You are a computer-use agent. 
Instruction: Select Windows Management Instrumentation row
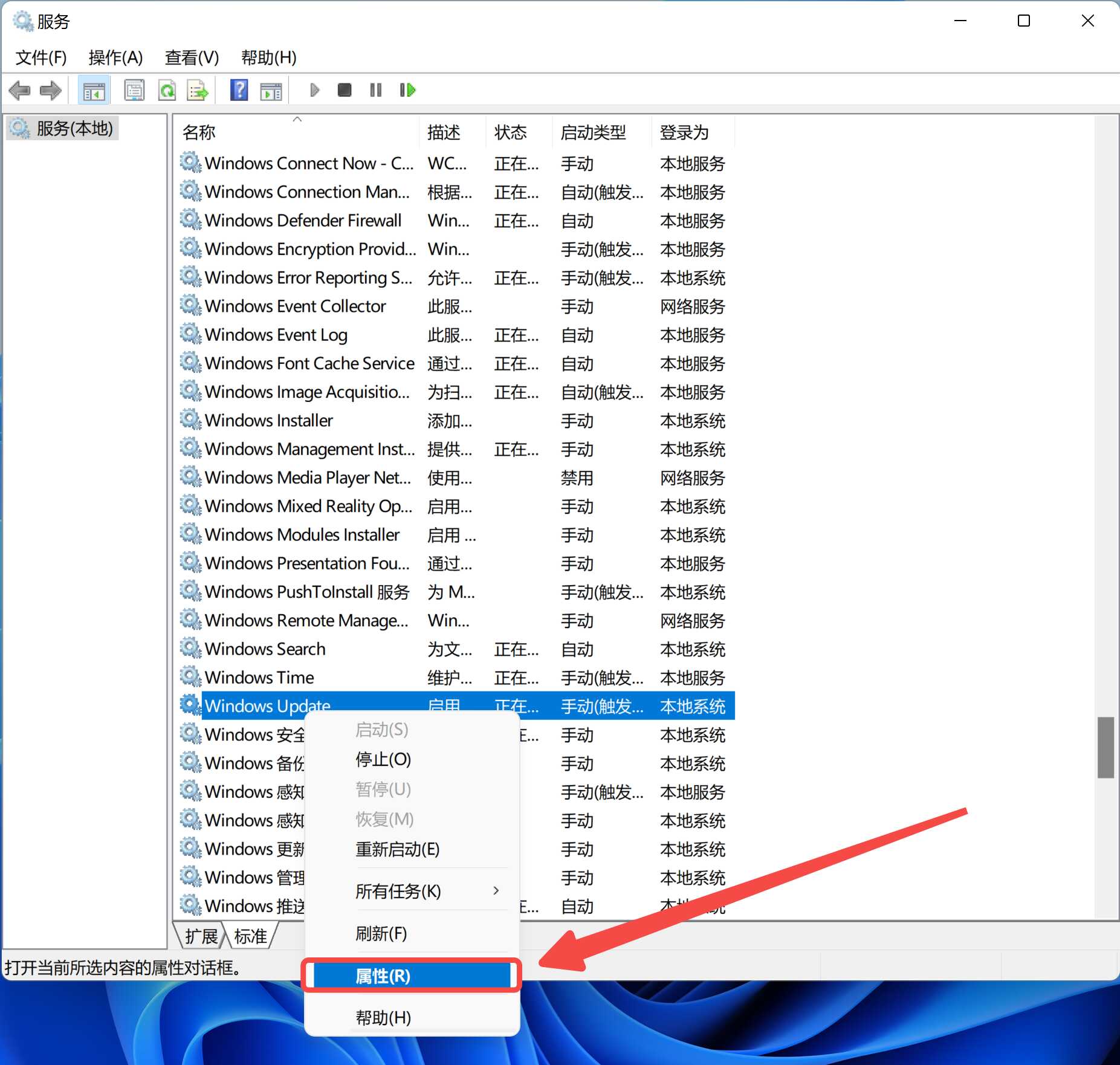456,448
